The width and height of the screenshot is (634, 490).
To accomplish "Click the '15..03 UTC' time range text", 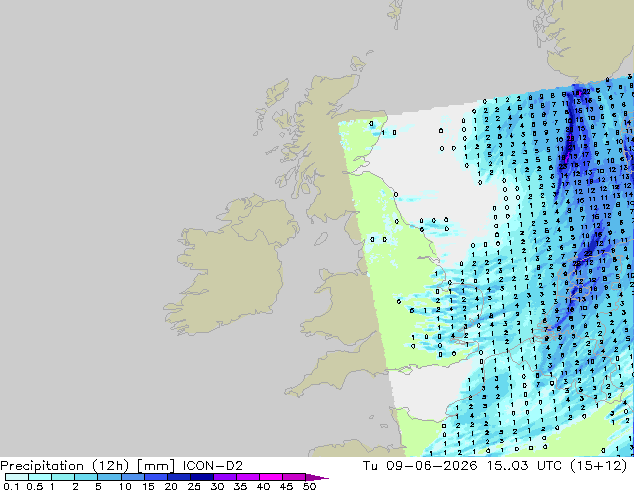I will pyautogui.click(x=524, y=466).
